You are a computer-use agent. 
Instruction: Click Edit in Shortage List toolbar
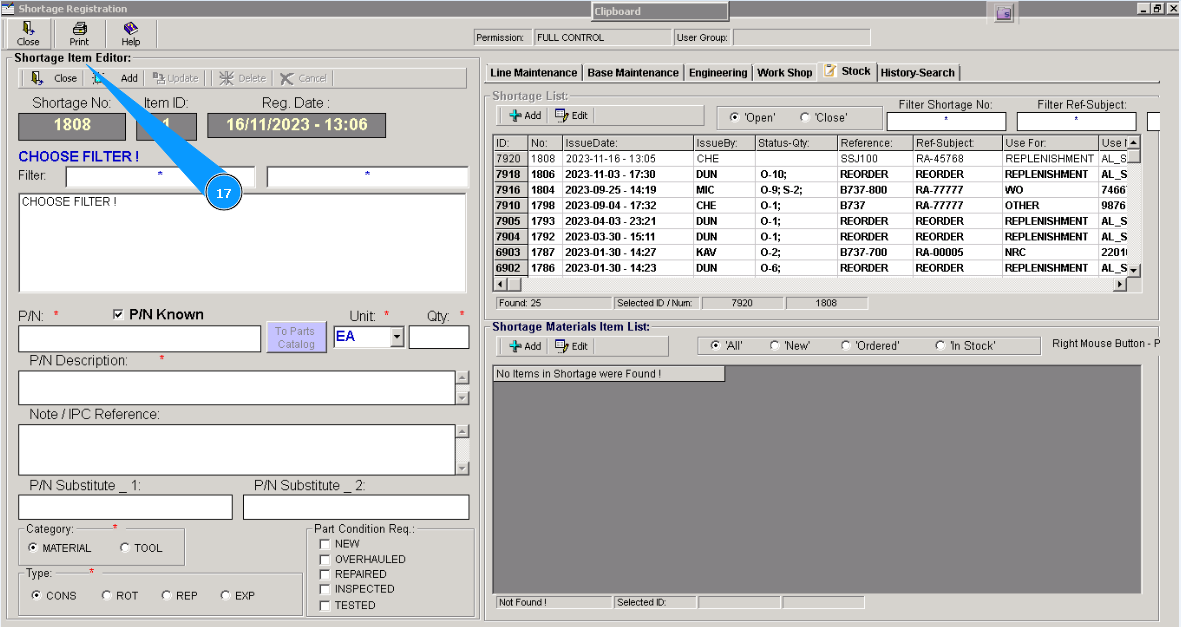click(571, 116)
